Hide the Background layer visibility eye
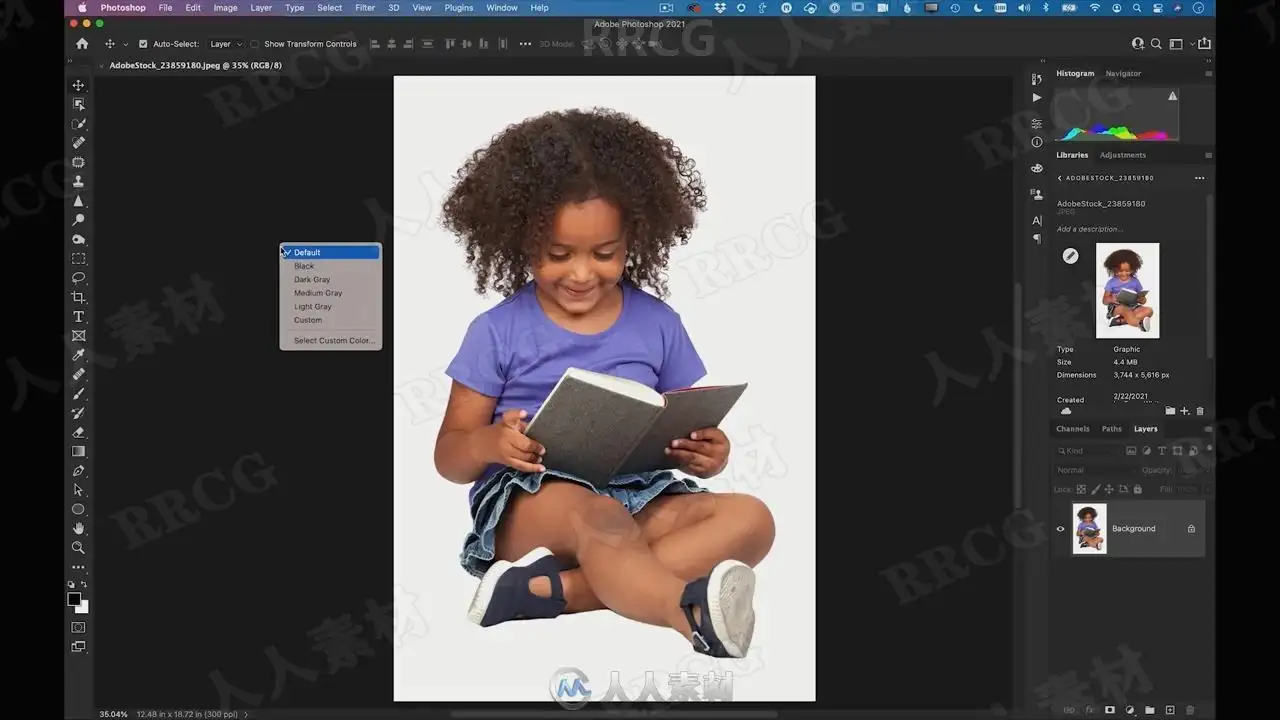The height and width of the screenshot is (720, 1280). (1061, 529)
